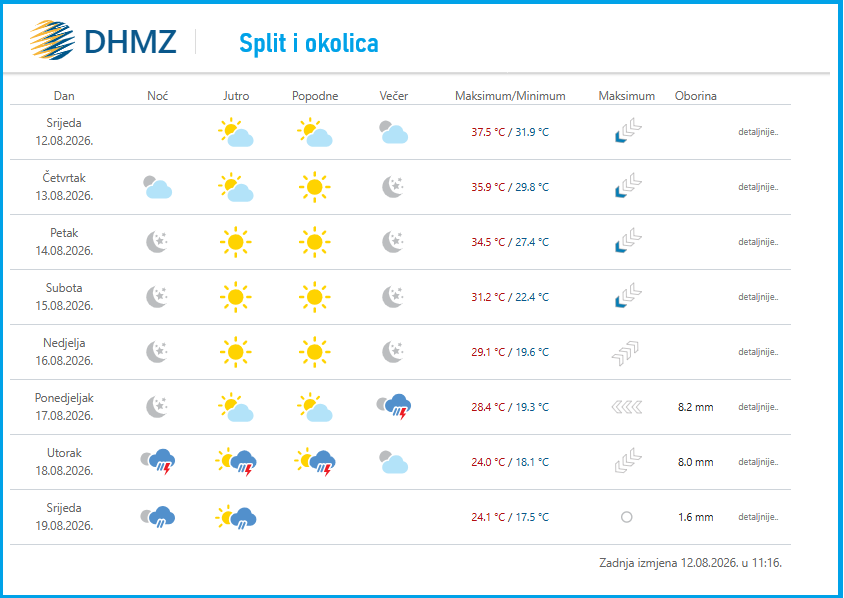Click Tuesday 18.08 evening cloudy night icon
This screenshot has height=598, width=844.
394,462
